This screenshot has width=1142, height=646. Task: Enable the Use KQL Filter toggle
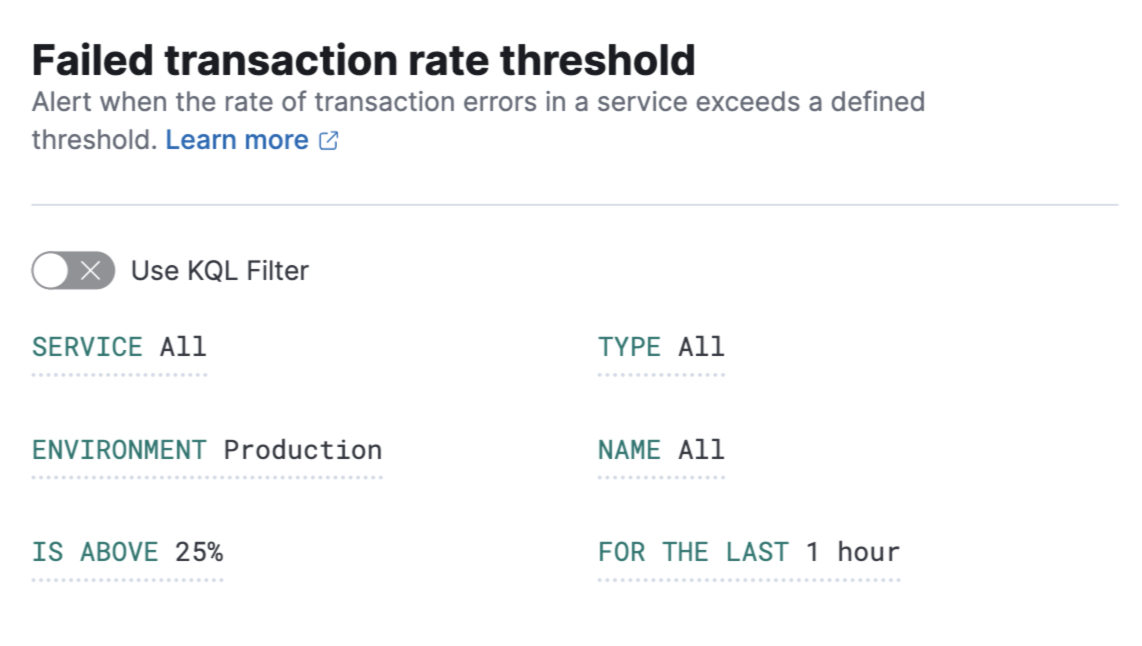70,270
